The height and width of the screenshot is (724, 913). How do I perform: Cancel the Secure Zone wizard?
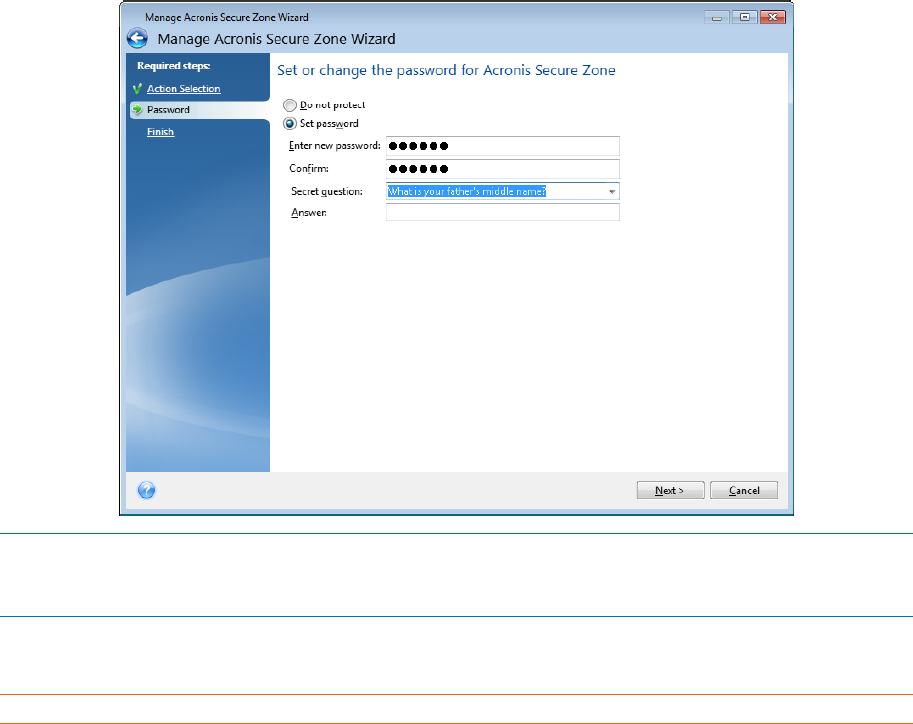coord(744,490)
